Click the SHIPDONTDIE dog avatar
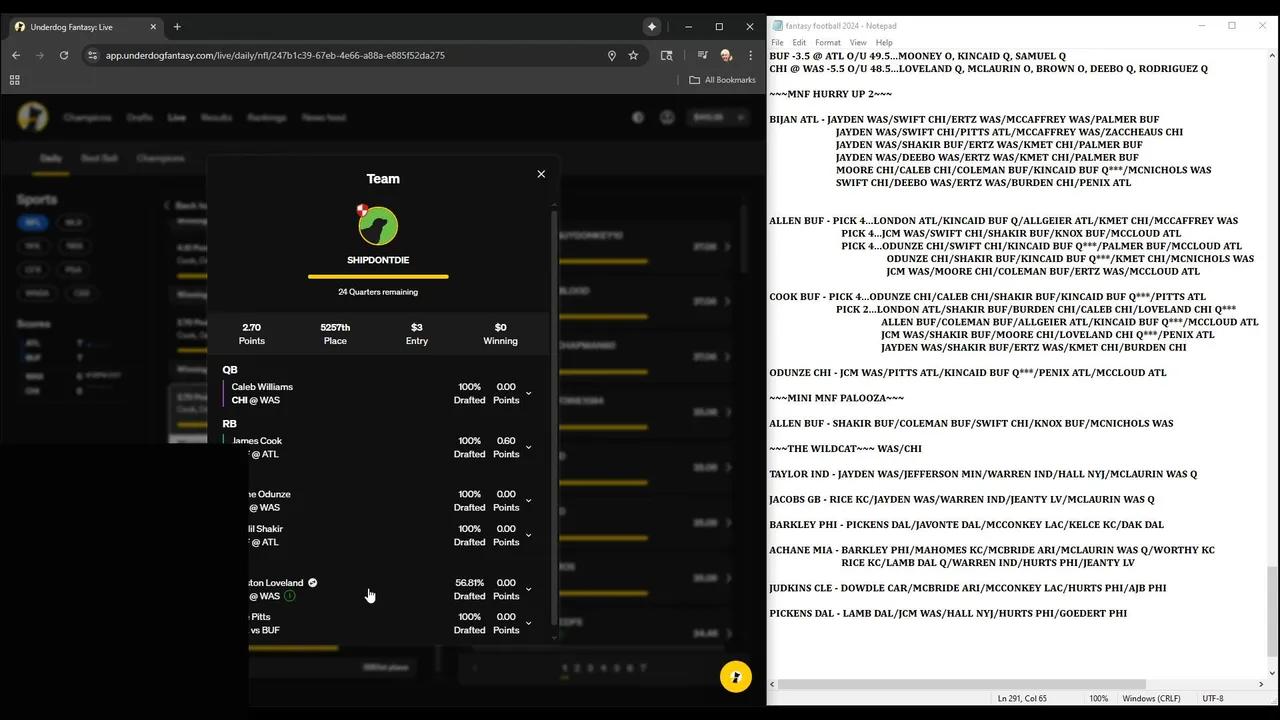 pos(379,225)
